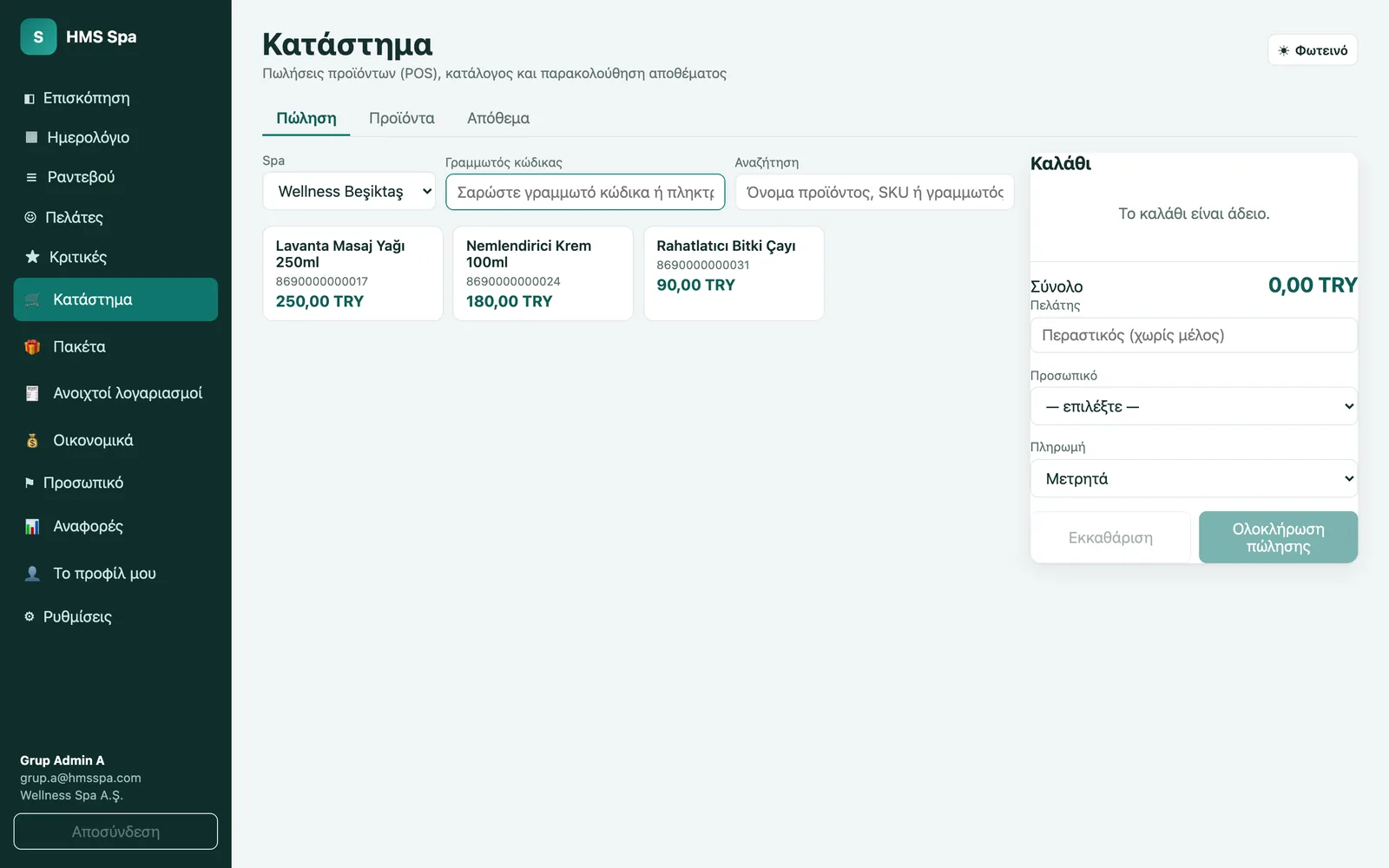
Task: Add Lavanta Masaj Yağı 250ml product card
Action: point(352,273)
